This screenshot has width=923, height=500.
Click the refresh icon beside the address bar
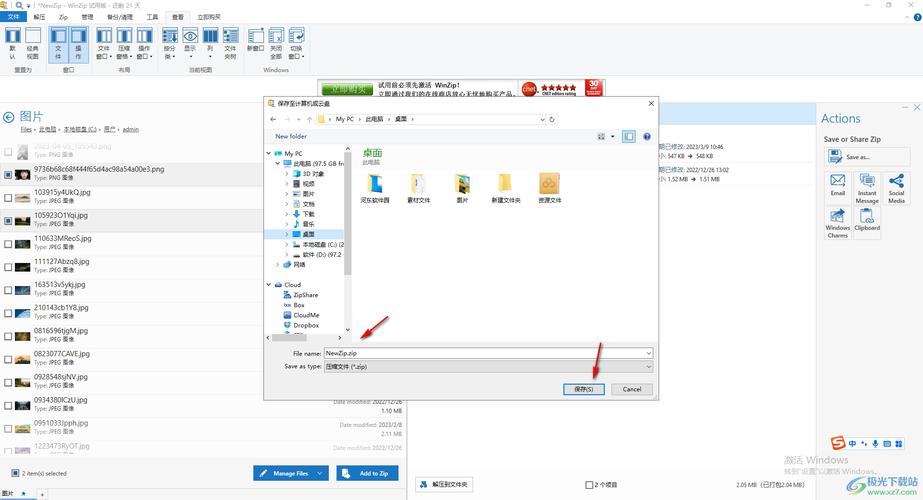tap(552, 119)
